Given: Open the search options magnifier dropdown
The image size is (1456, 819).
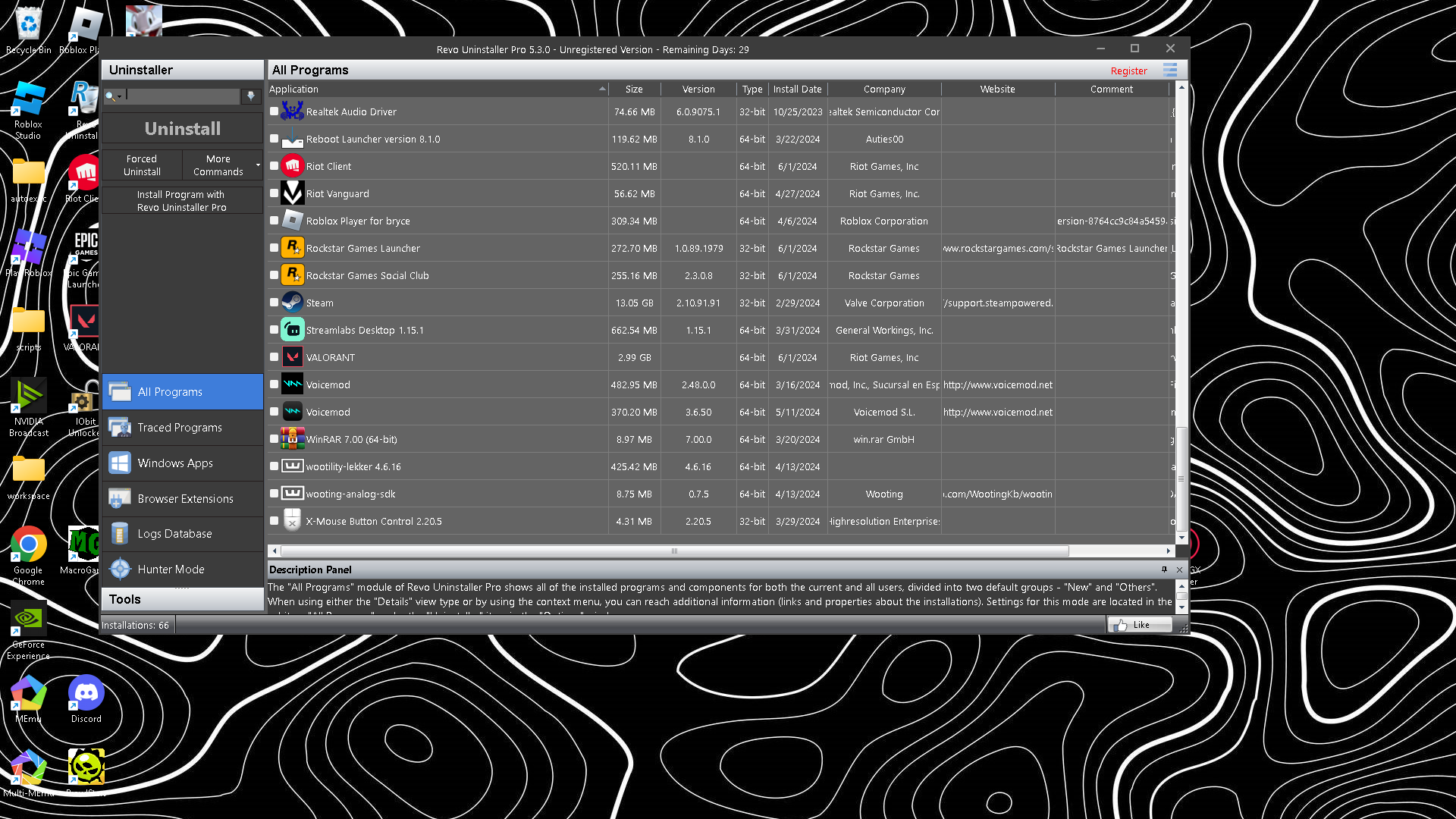Looking at the screenshot, I should pos(114,96).
